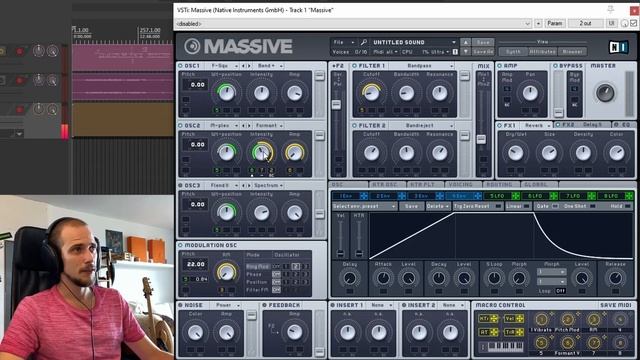
Task: Open OSC2 Formant mode dropdown
Action: coord(269,126)
